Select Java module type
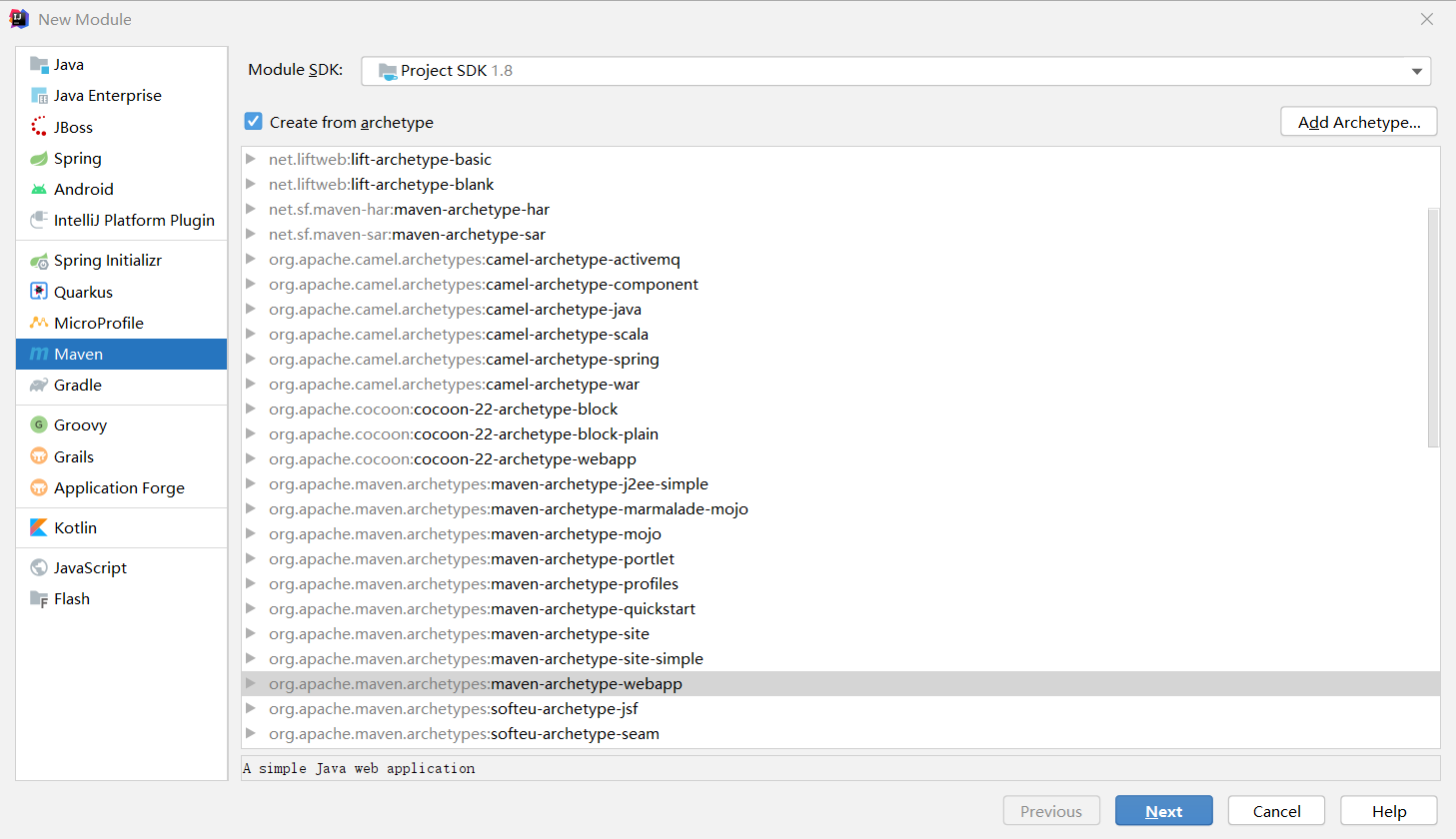Screen dimensions: 1456x839 122,65
